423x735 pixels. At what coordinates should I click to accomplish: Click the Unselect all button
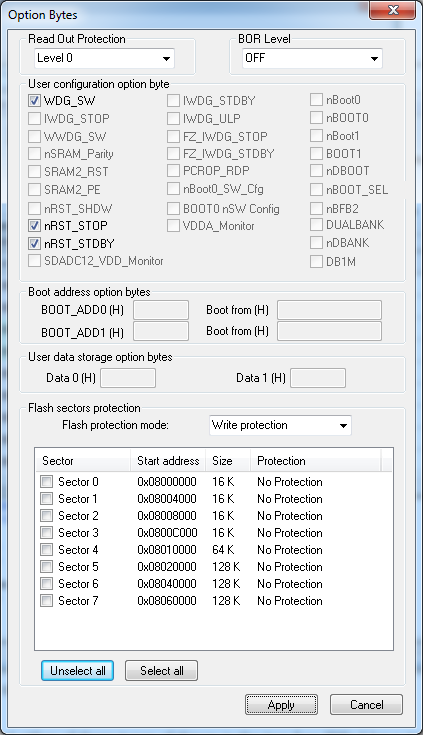[x=77, y=671]
